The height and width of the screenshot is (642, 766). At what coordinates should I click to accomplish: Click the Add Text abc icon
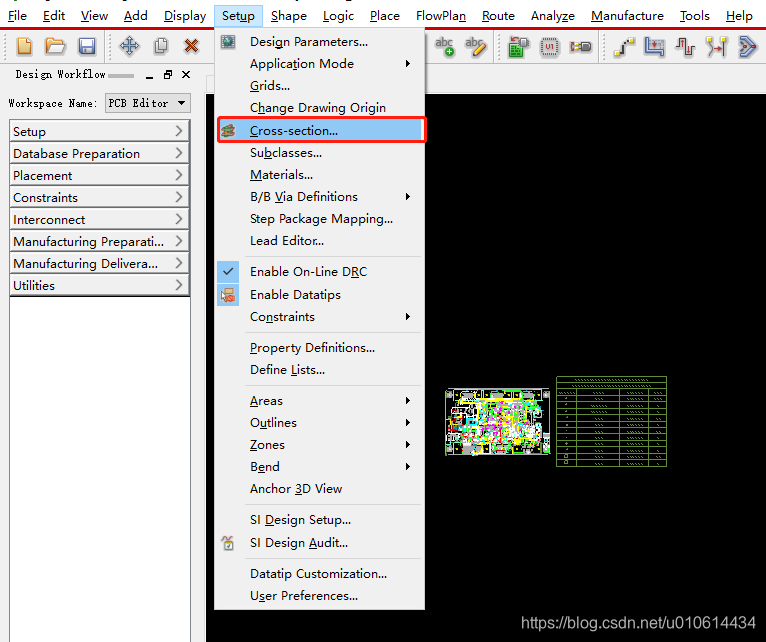click(444, 46)
